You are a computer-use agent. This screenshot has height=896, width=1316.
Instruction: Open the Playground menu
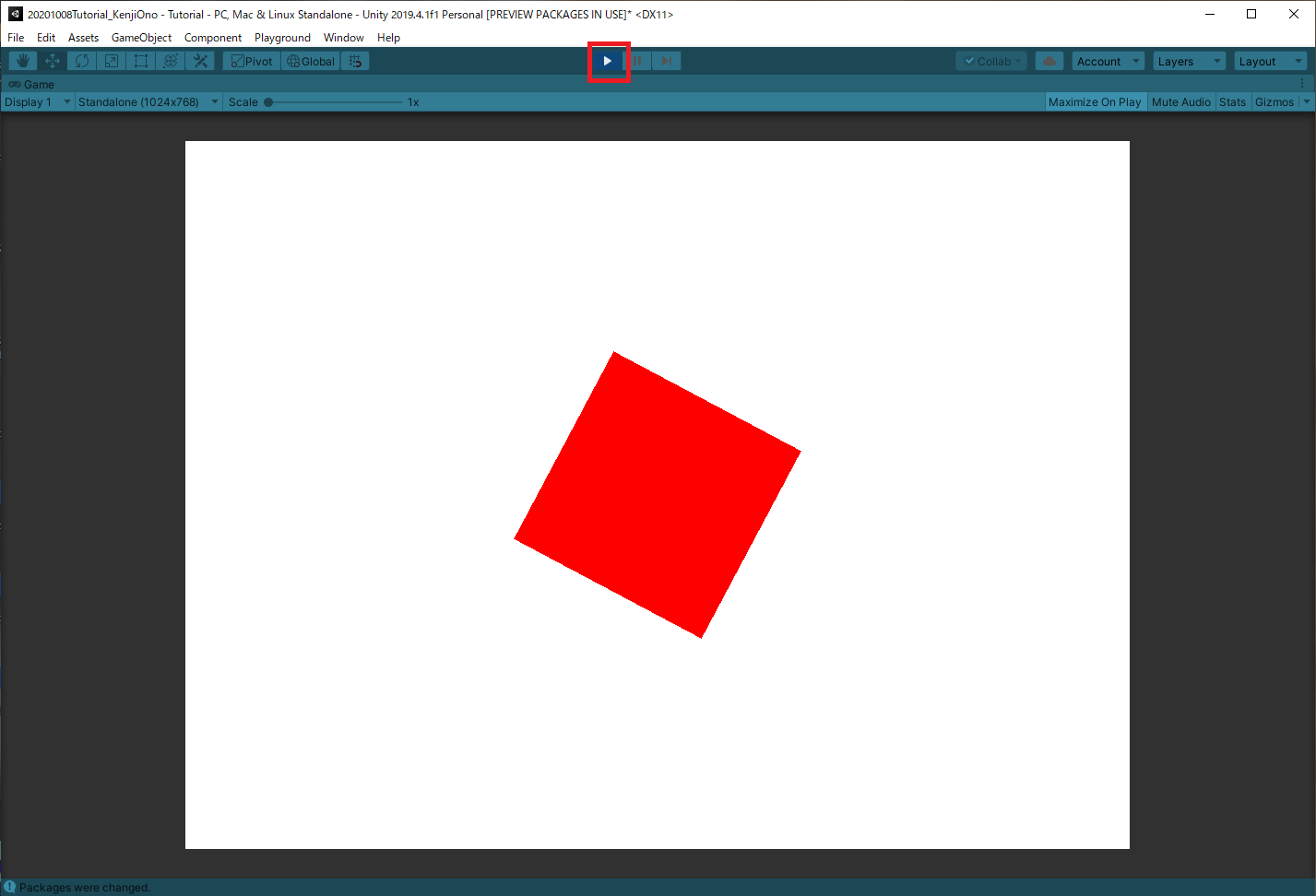pos(282,38)
